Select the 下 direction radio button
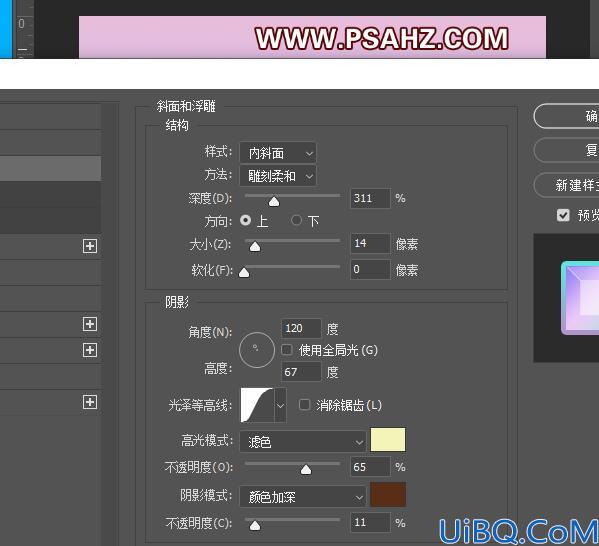 coord(296,220)
